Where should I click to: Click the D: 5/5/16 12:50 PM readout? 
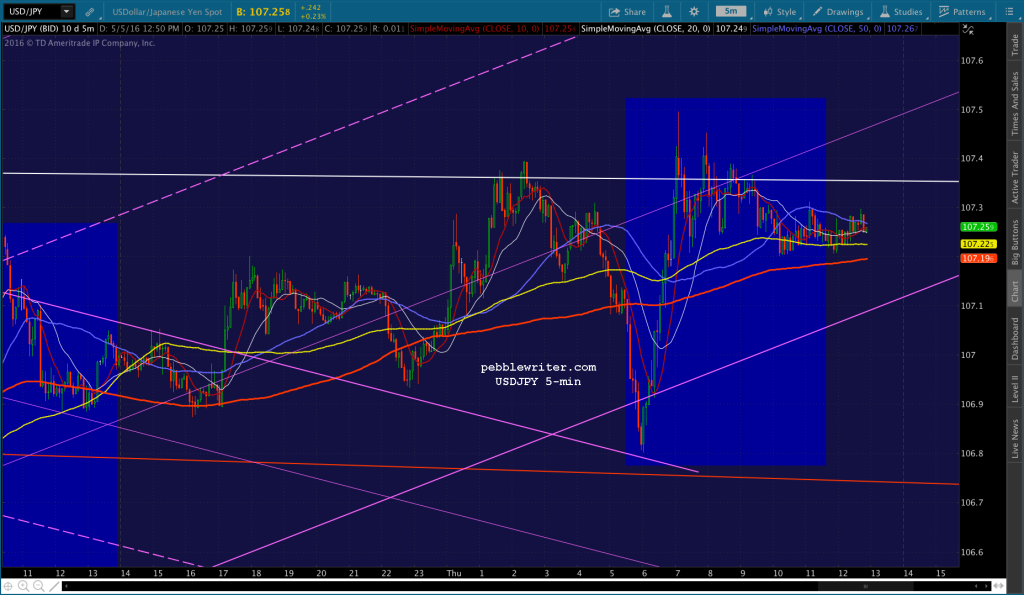[x=139, y=29]
